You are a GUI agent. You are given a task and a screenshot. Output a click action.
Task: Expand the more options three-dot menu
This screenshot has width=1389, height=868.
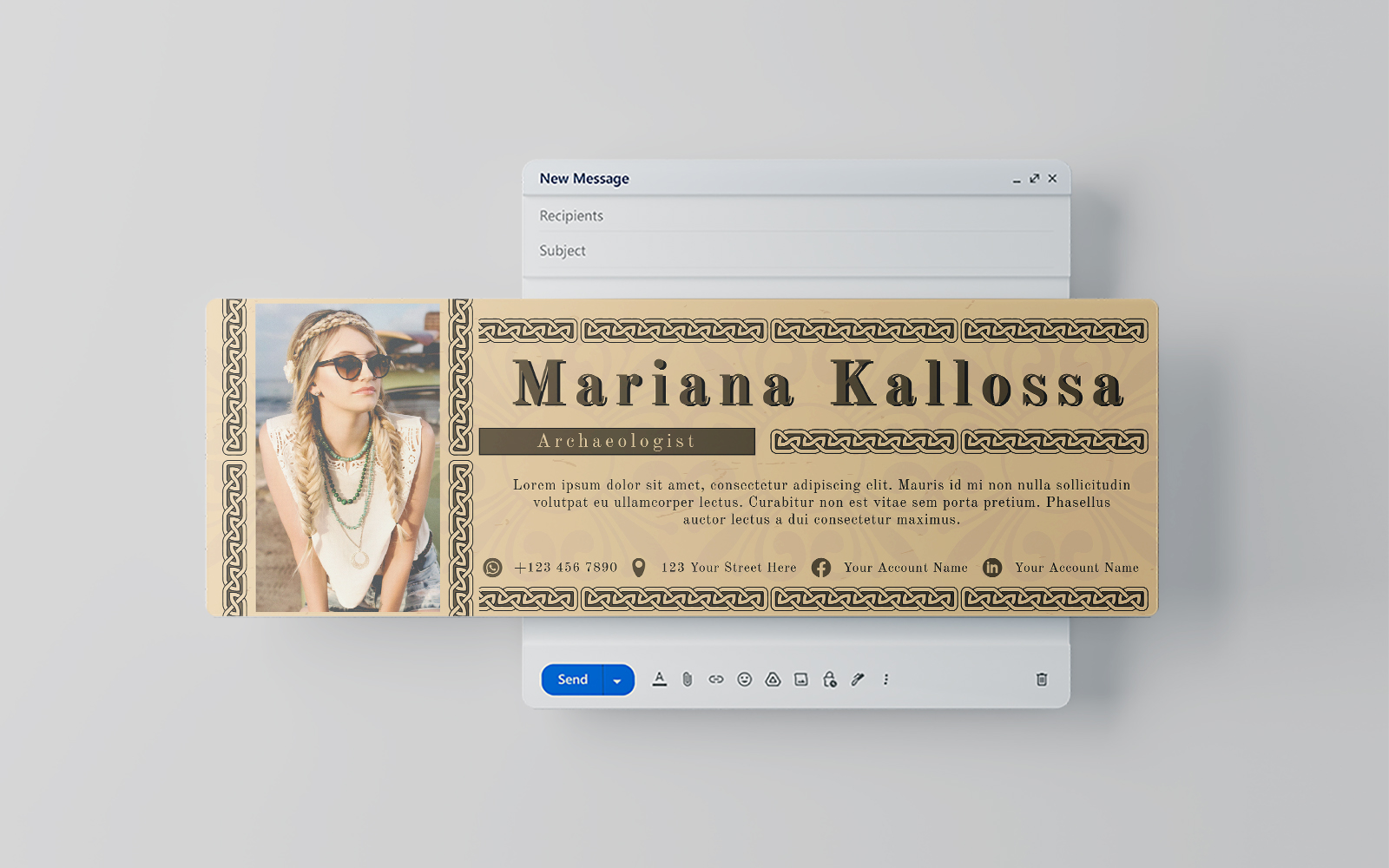click(x=885, y=680)
